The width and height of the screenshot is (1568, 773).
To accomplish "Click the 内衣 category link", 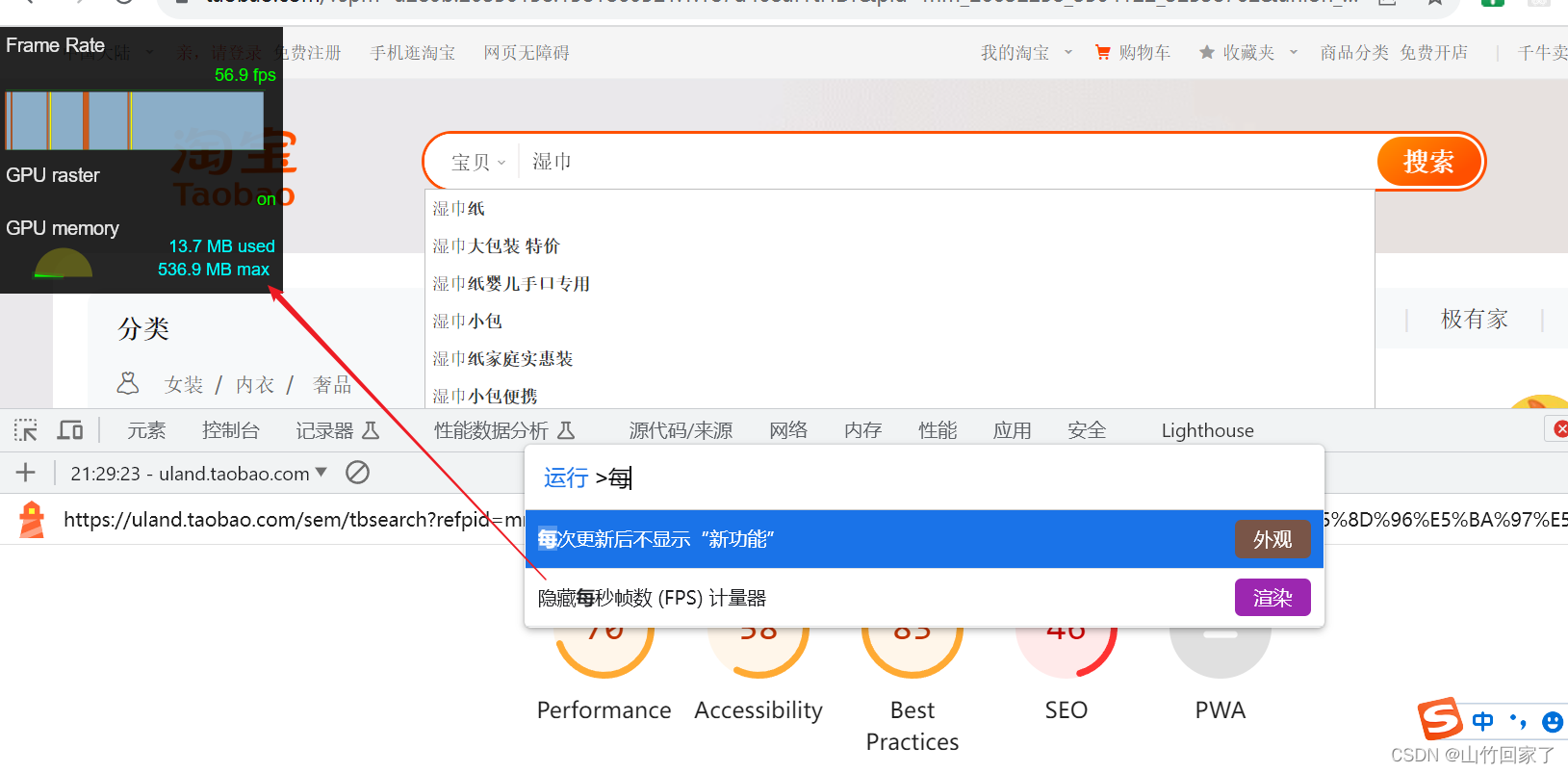I will click(x=255, y=385).
